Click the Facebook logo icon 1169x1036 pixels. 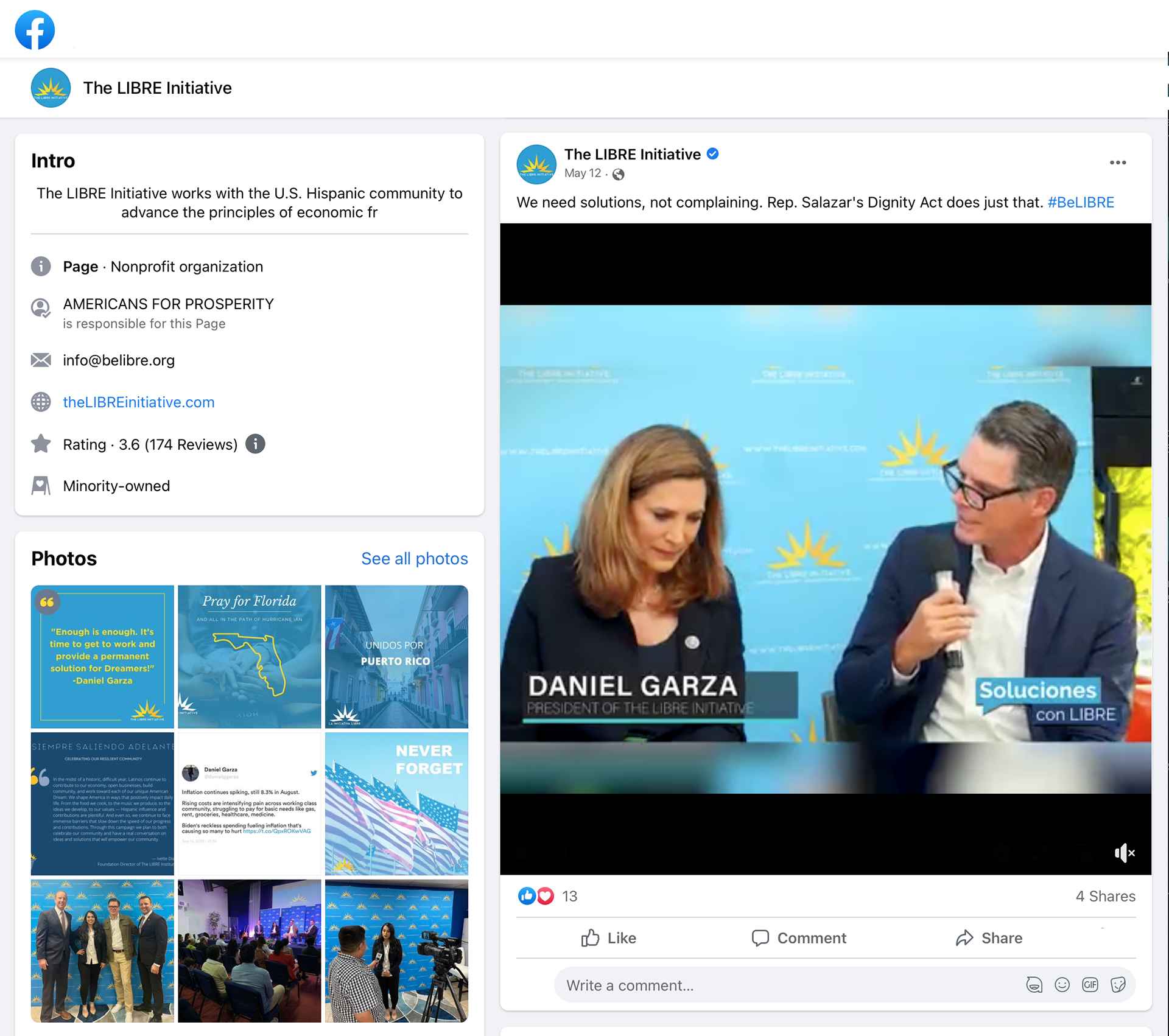35,30
